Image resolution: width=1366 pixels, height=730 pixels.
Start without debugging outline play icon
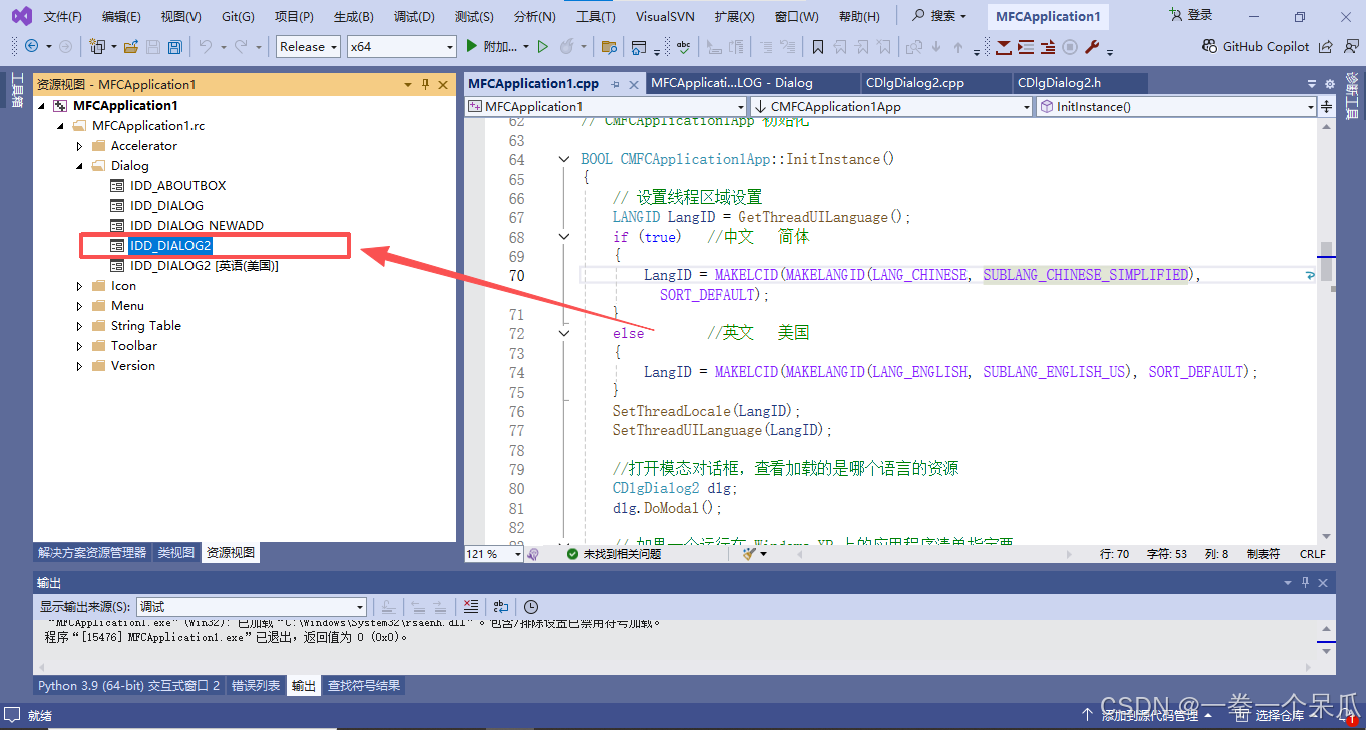tap(543, 46)
